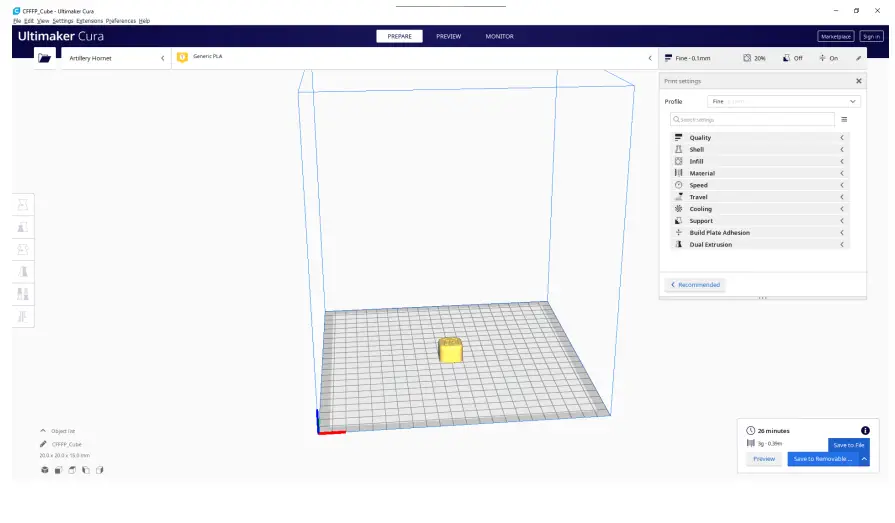Open the View menu
This screenshot has height=523, width=895.
click(x=43, y=21)
